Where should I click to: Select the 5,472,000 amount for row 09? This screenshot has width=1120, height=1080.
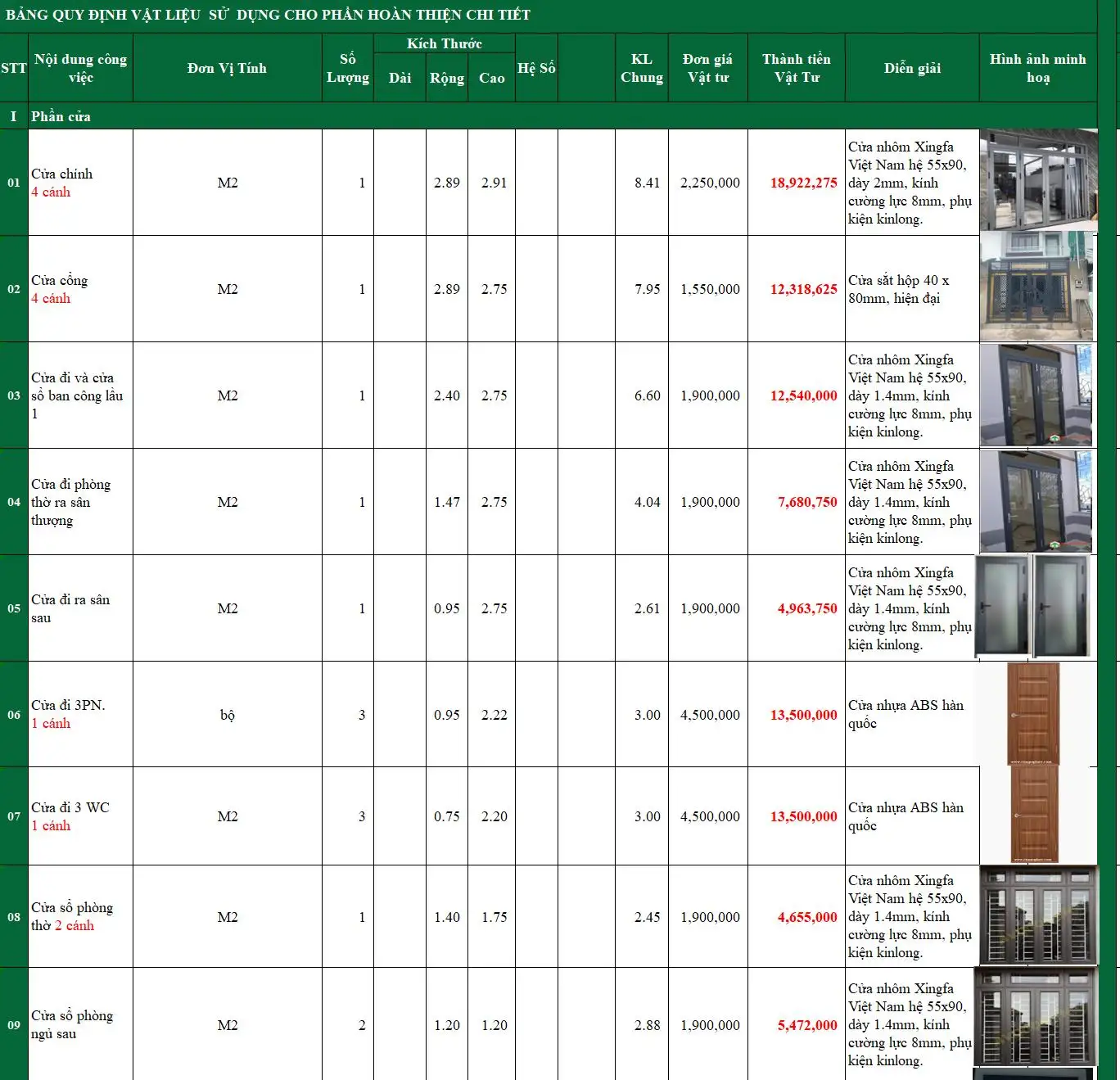[806, 1024]
